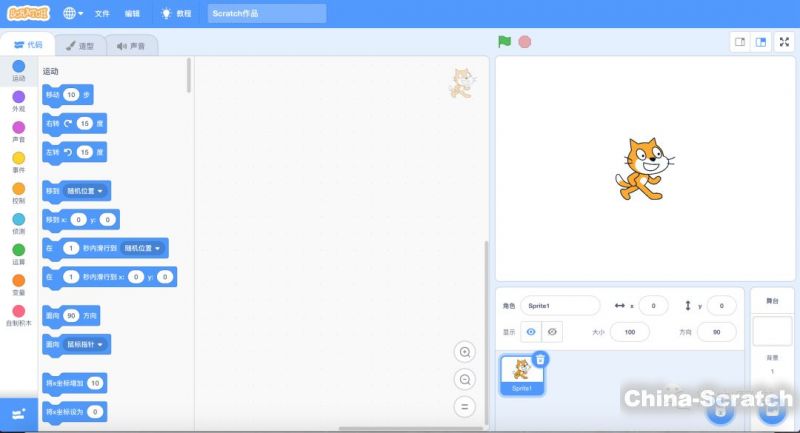Switch to small stage layout

741,42
